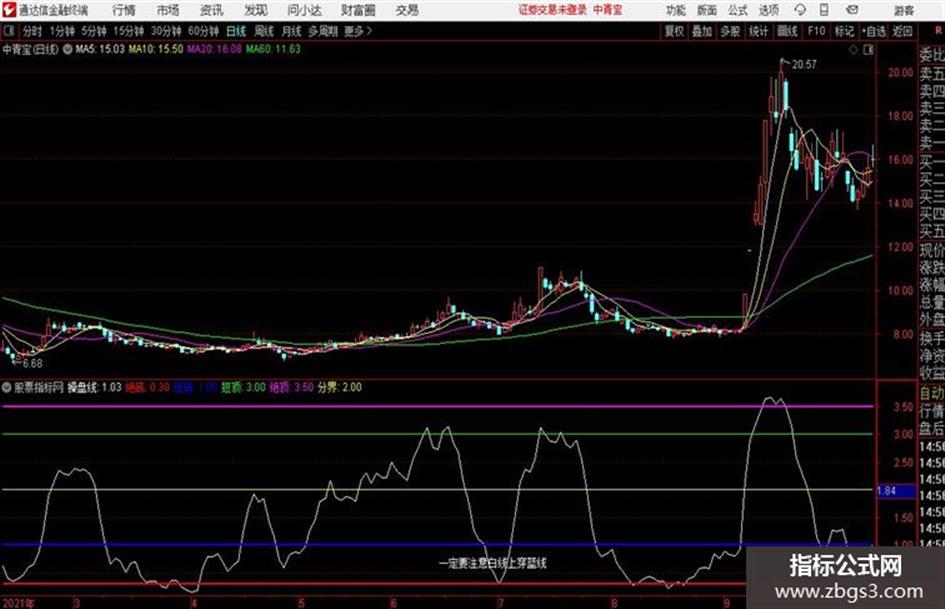Select the 日线 daily period tab

[236, 31]
